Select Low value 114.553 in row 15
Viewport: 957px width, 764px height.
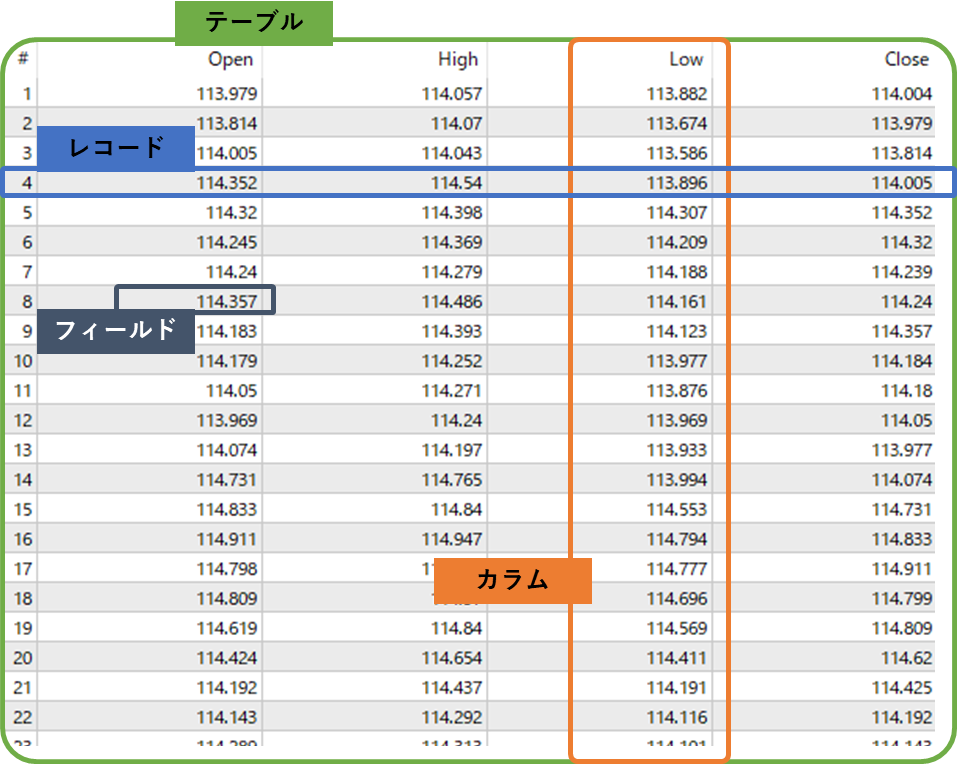coord(677,510)
